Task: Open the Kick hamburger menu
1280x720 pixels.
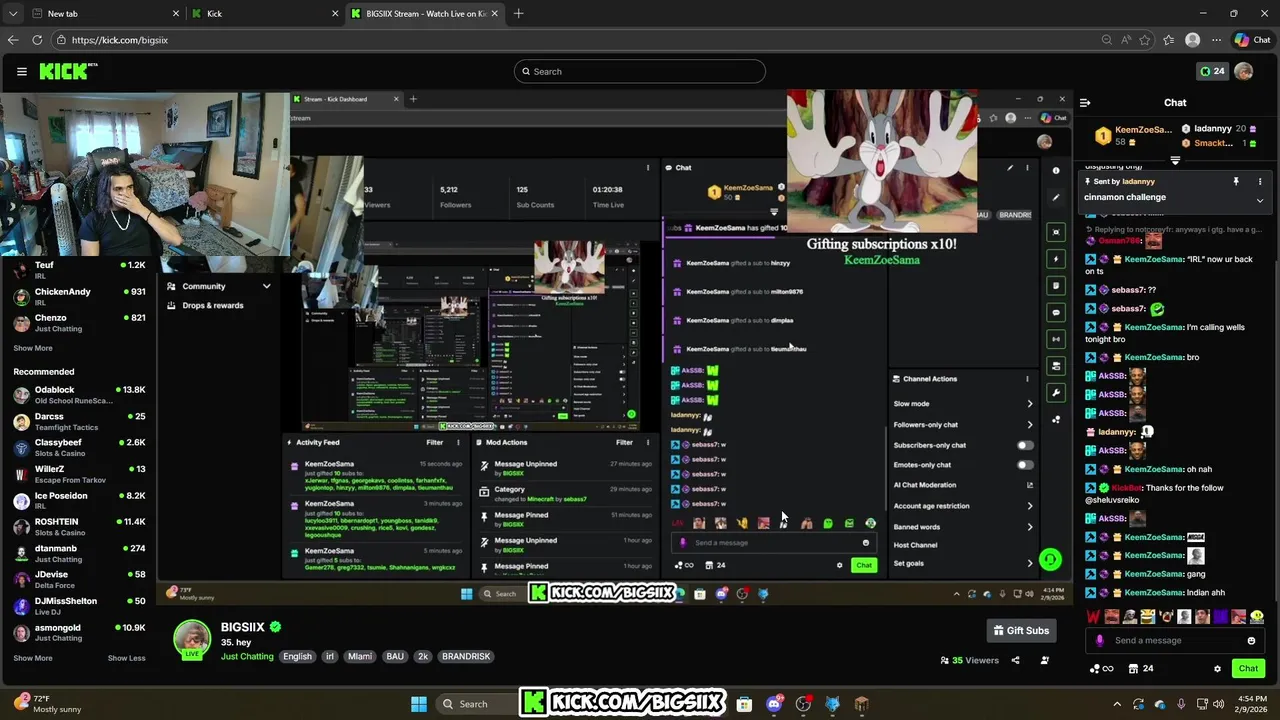Action: pos(21,71)
